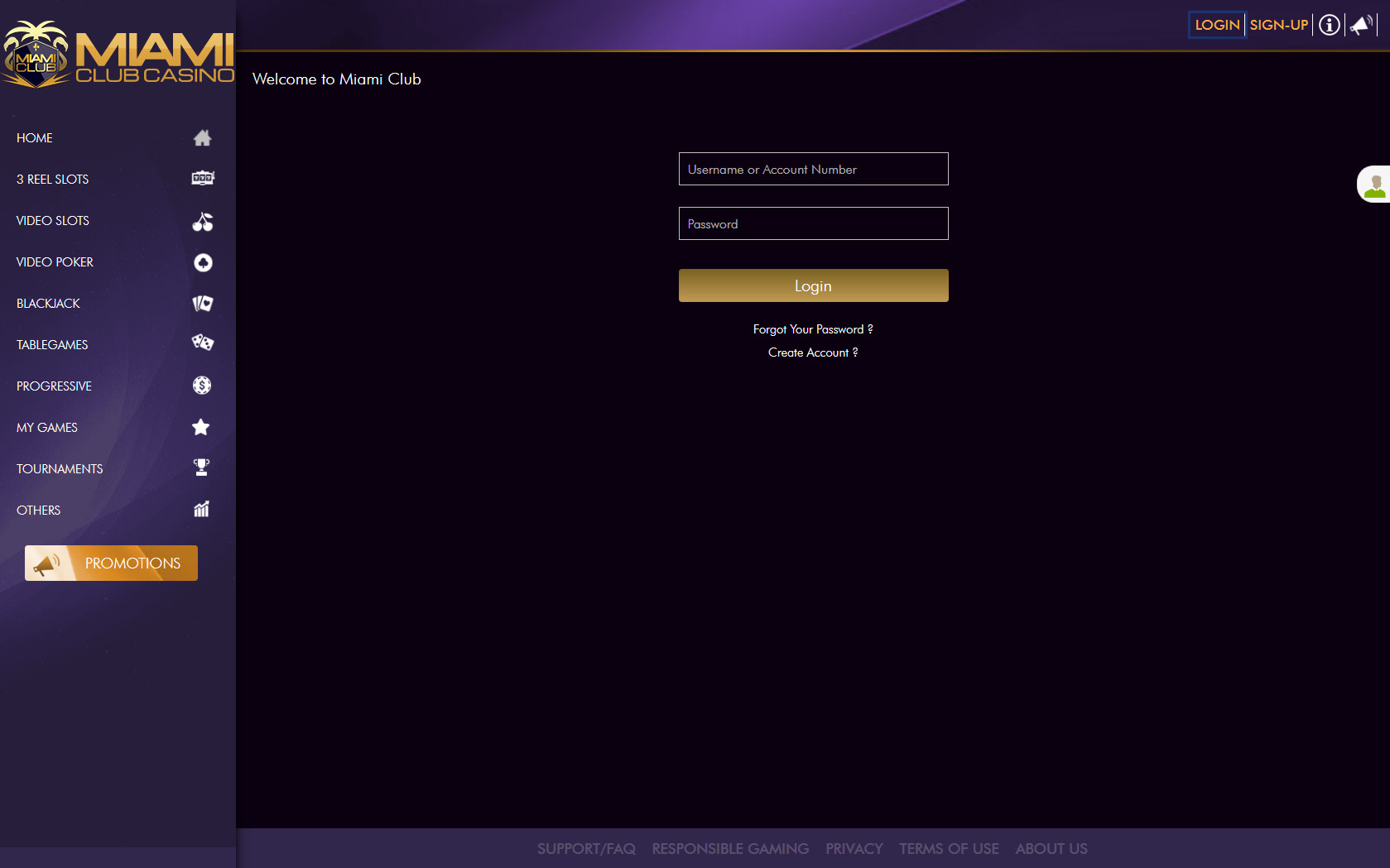Click the Tournaments trophy icon
1390x868 pixels.
(201, 468)
